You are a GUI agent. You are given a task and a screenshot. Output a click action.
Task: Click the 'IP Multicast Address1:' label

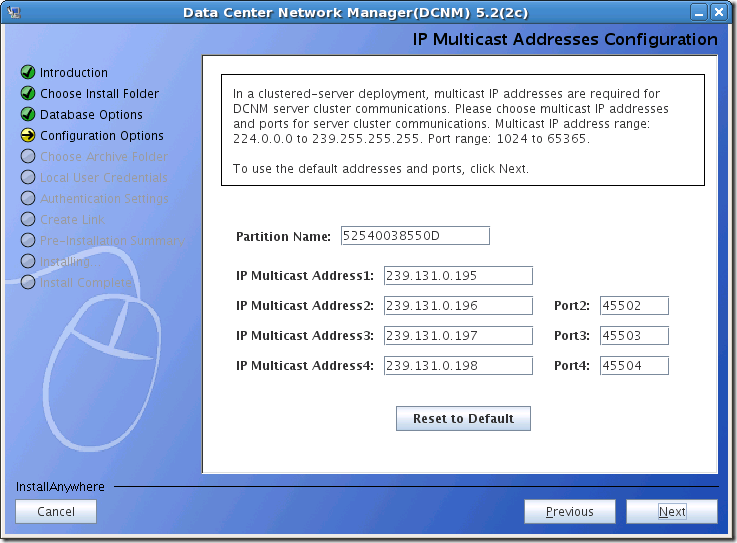305,275
